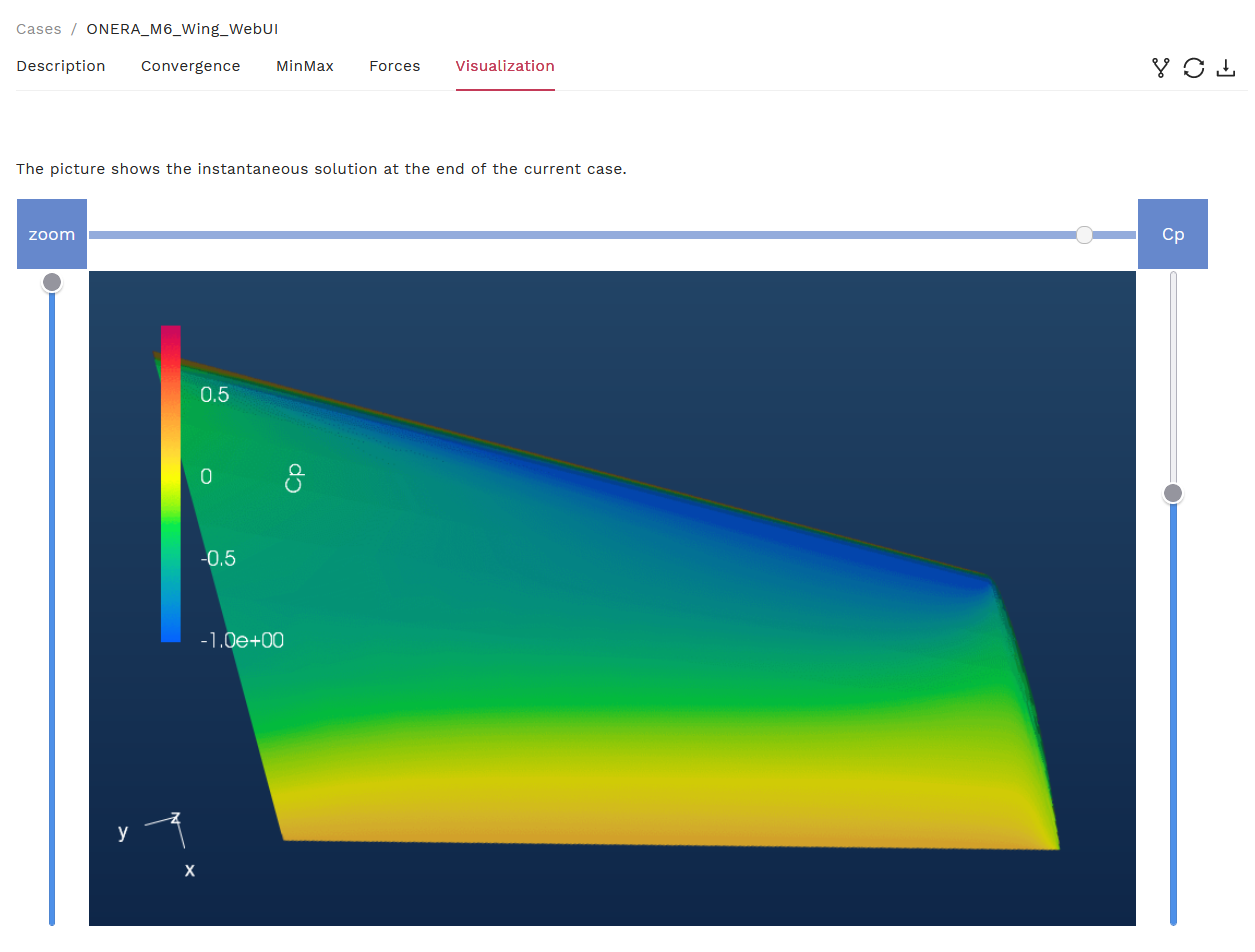
Task: Click the wing surface in the 3D view
Action: pos(620,680)
